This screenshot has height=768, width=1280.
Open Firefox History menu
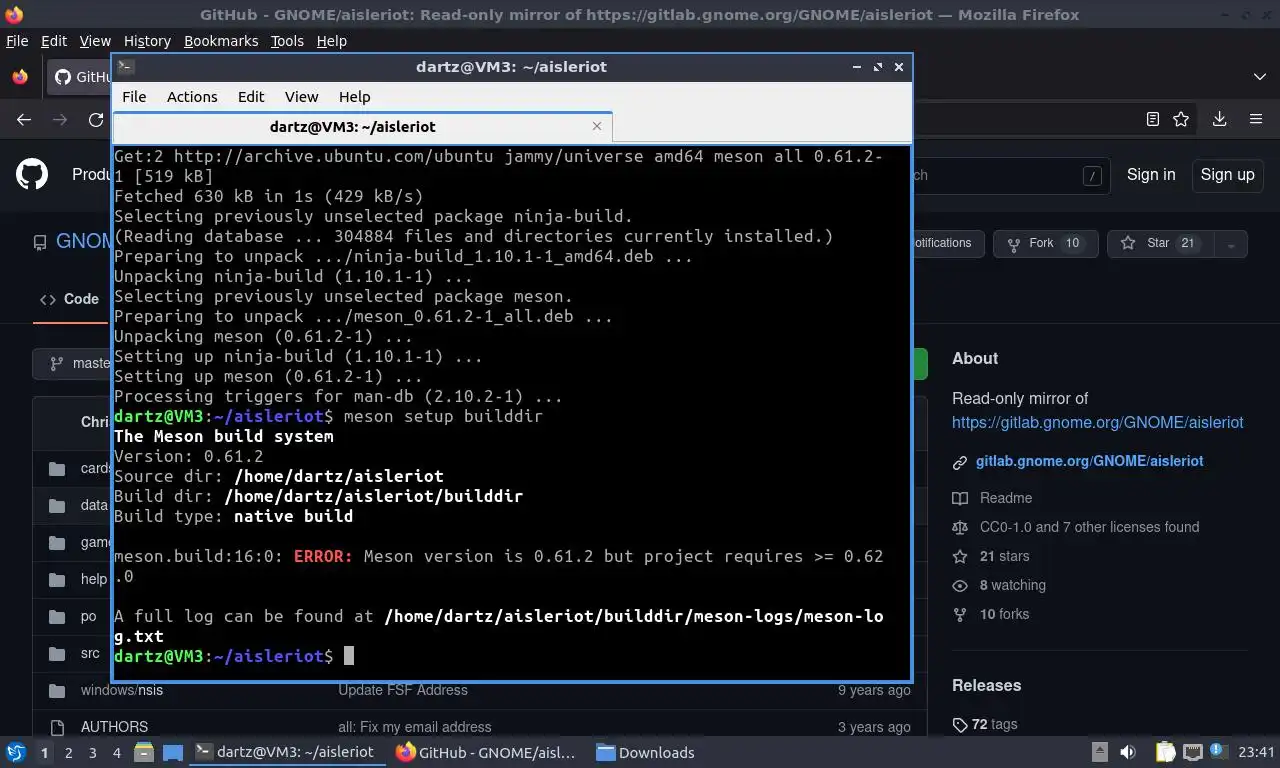click(147, 41)
